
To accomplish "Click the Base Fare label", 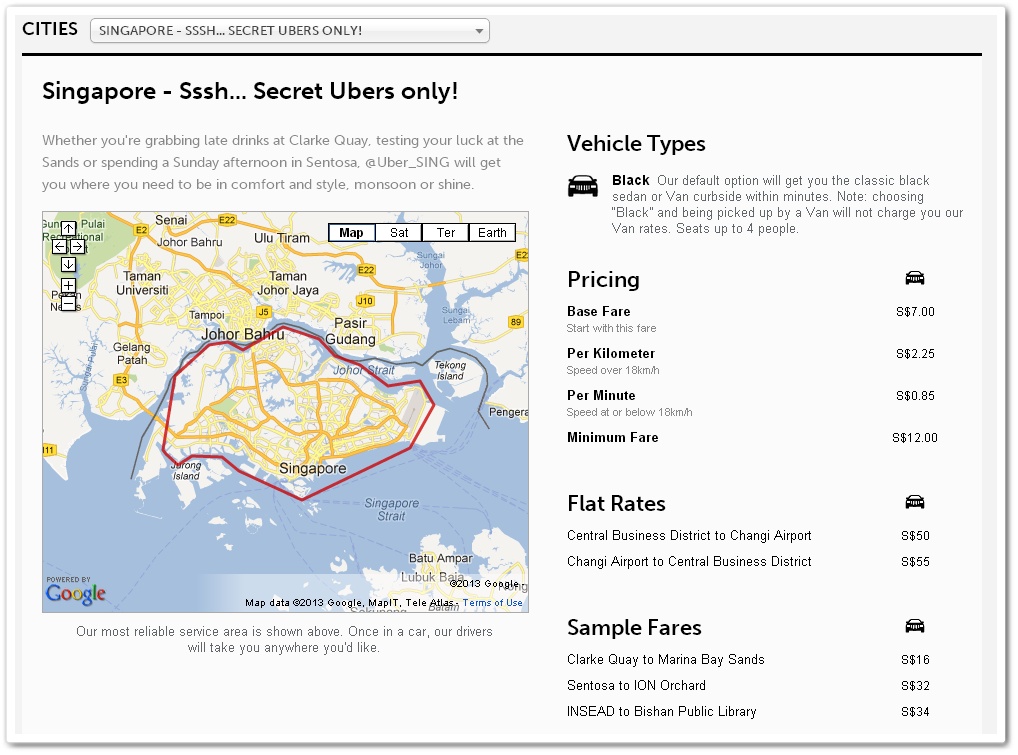I will (x=599, y=312).
